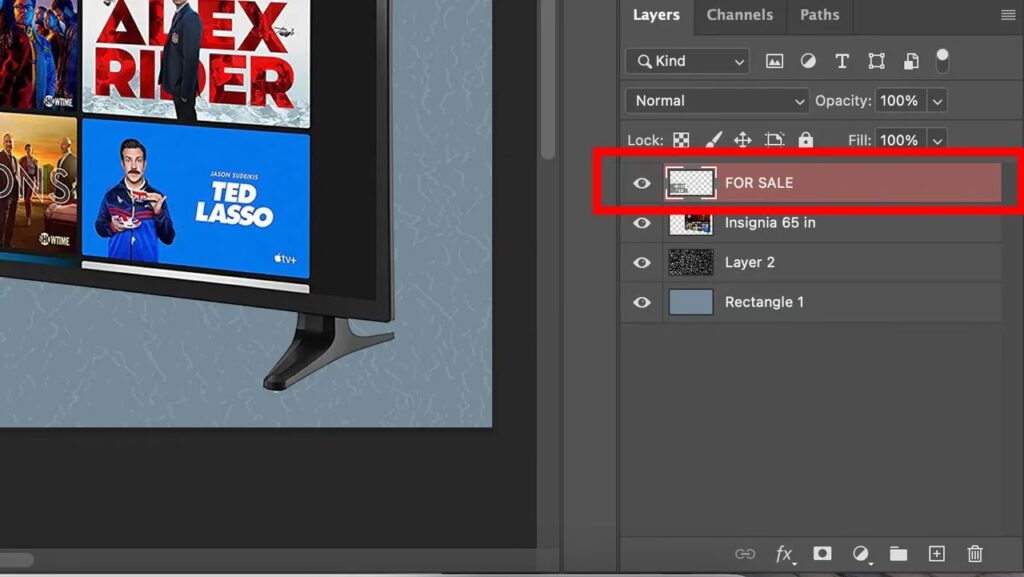The width and height of the screenshot is (1024, 577).
Task: Click the lock image pixels brush icon
Action: point(713,140)
